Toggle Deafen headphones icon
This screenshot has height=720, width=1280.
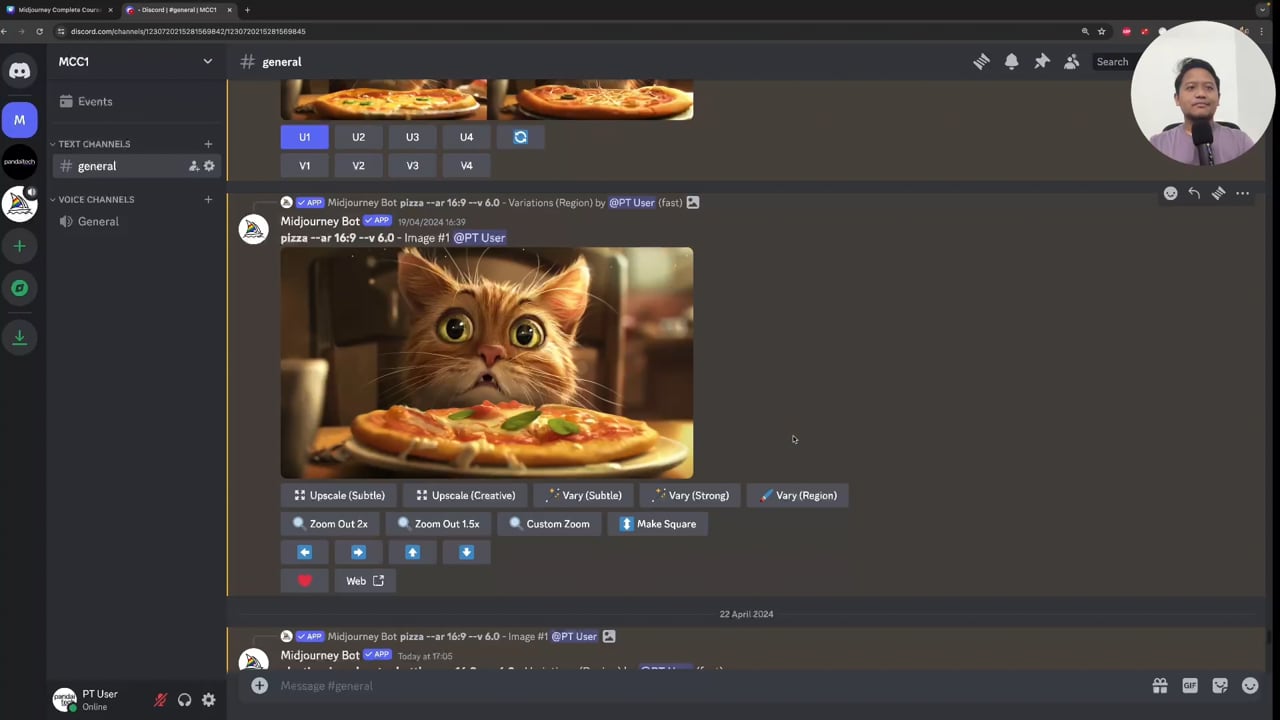point(184,700)
